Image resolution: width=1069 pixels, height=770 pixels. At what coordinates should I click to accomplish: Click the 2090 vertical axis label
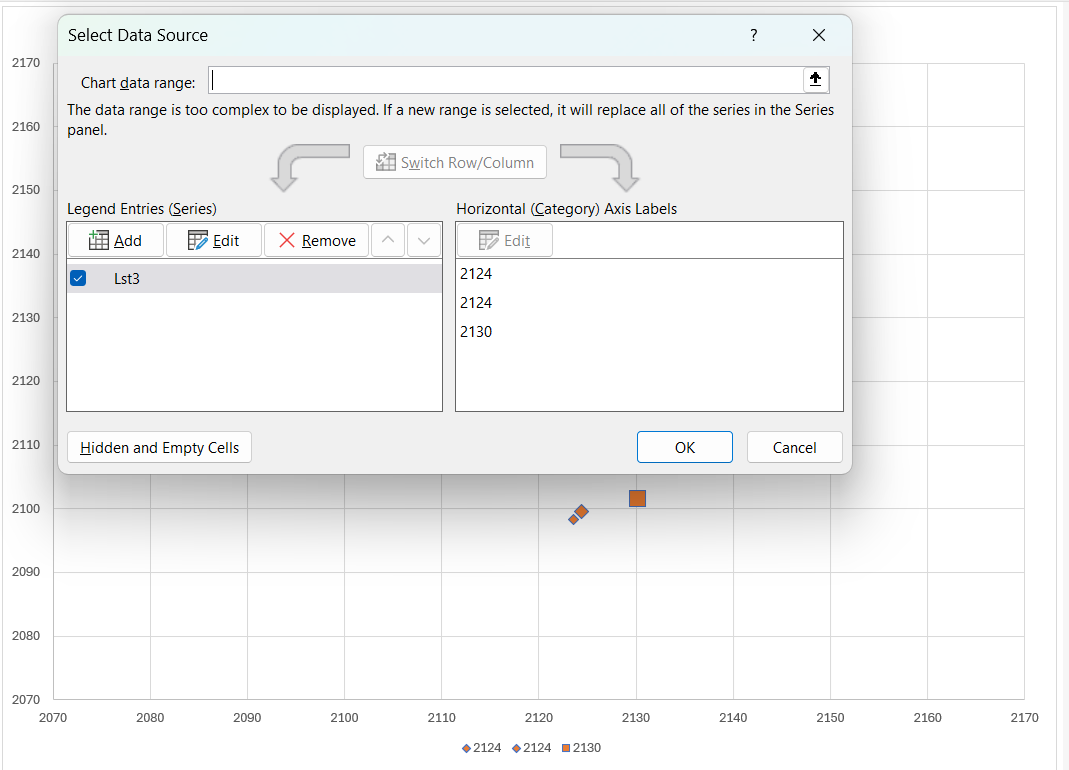coord(26,572)
